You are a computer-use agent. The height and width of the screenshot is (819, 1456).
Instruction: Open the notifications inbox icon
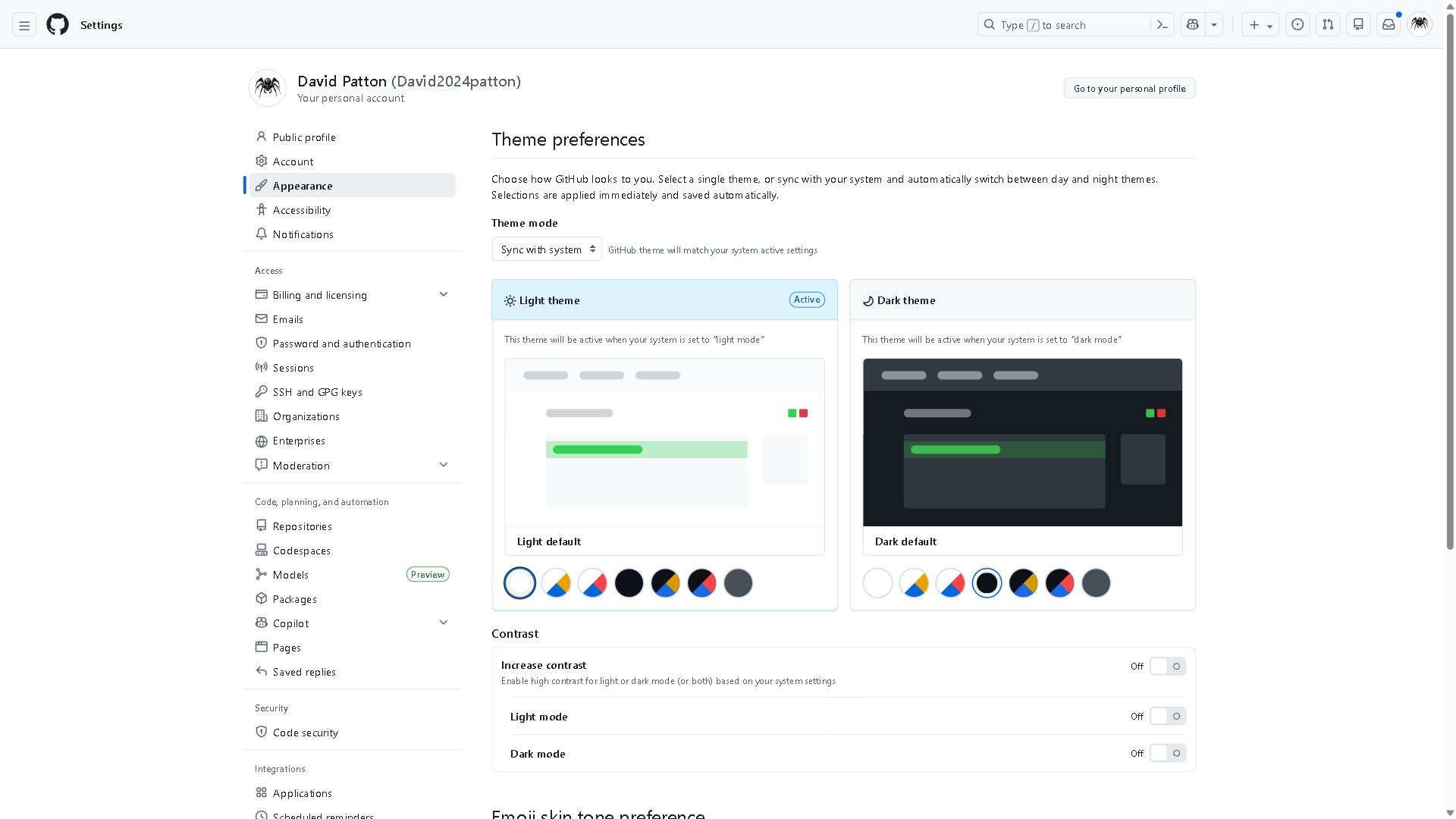click(1389, 25)
